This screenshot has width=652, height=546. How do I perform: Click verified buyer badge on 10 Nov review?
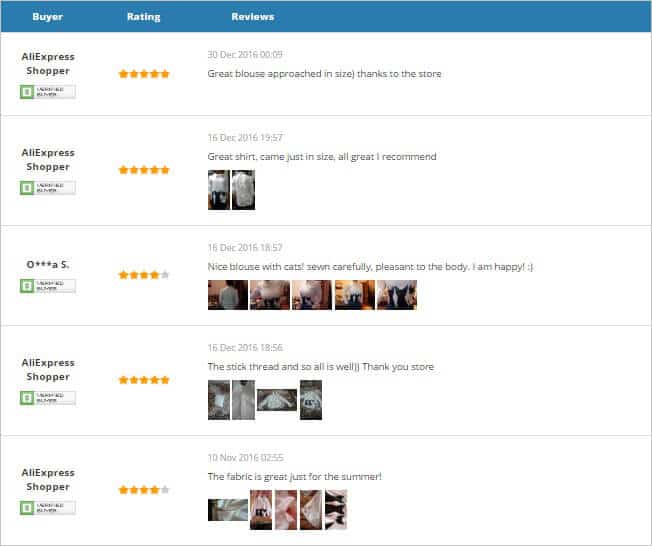(47, 508)
